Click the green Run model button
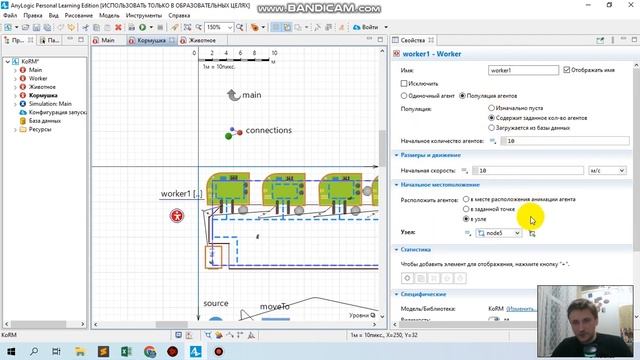640x360 pixels. tap(142, 27)
